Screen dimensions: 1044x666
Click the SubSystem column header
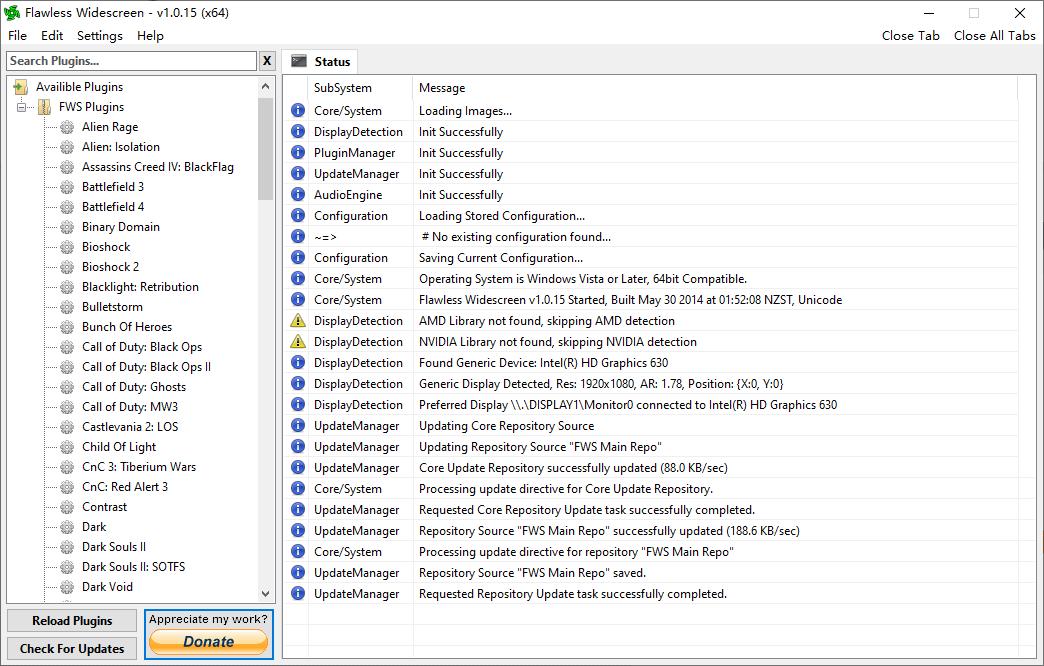360,88
